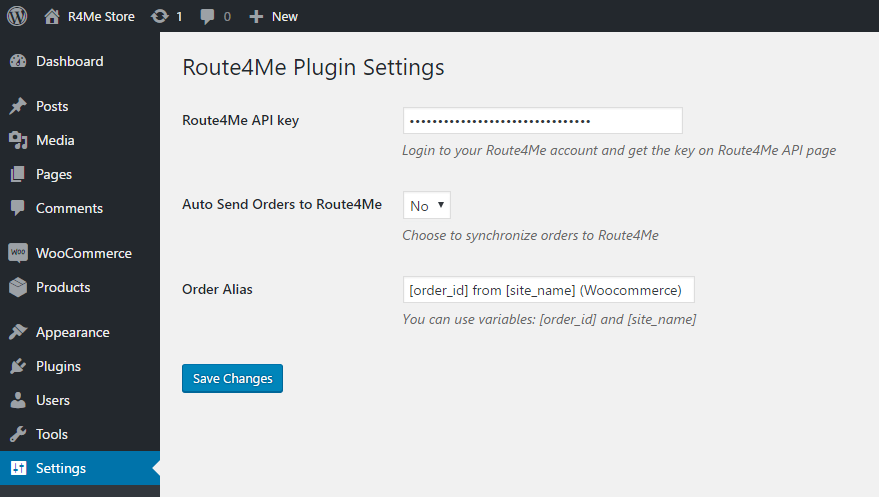Open the R4Me Store home icon
Viewport: 879px width, 497px height.
point(52,16)
